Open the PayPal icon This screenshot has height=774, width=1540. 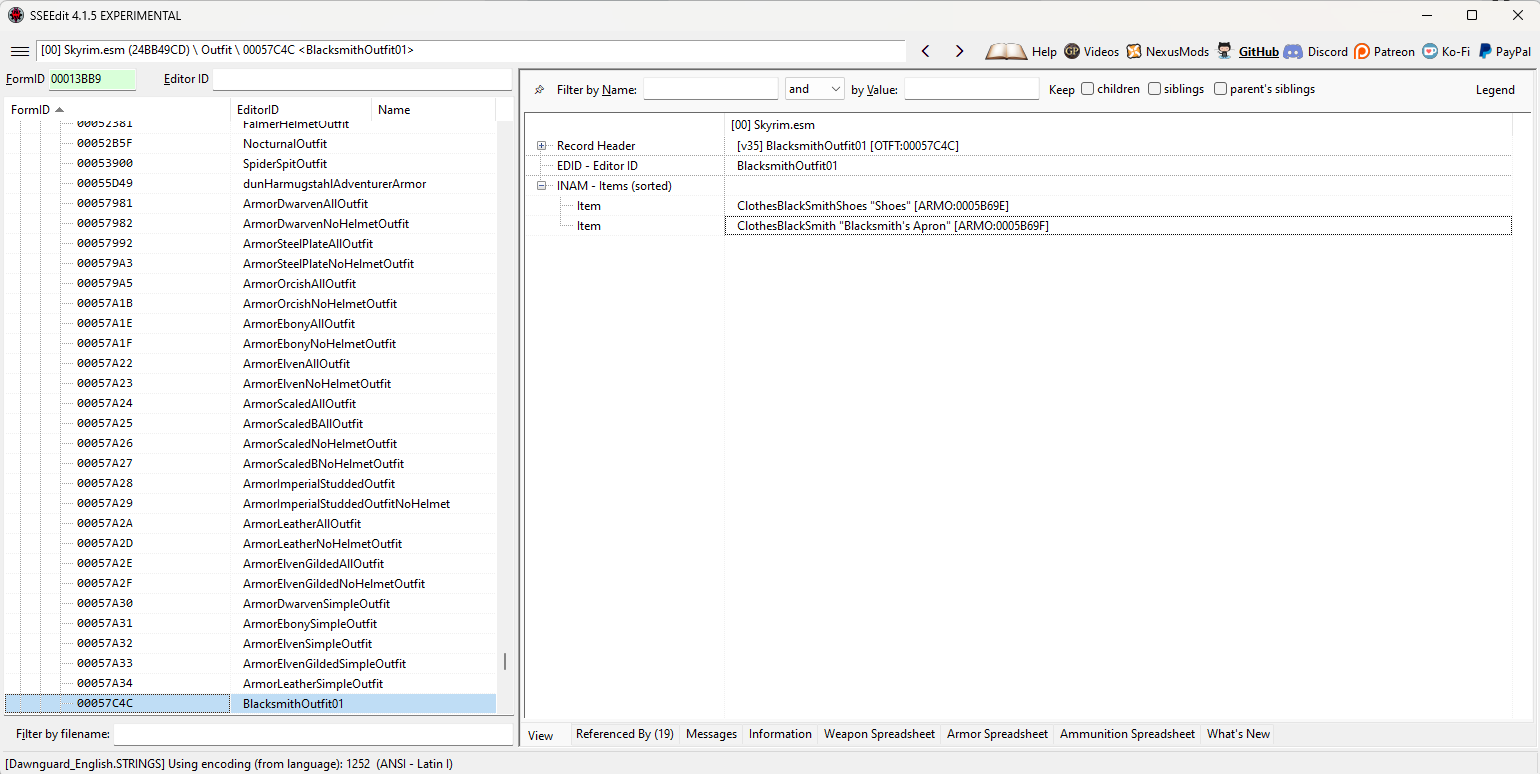1485,51
